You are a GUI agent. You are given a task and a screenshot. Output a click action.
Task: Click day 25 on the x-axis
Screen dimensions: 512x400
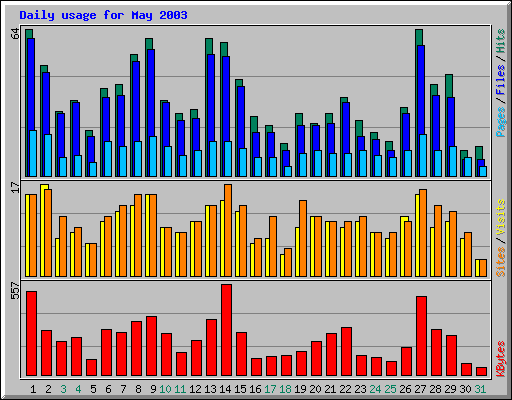390,389
